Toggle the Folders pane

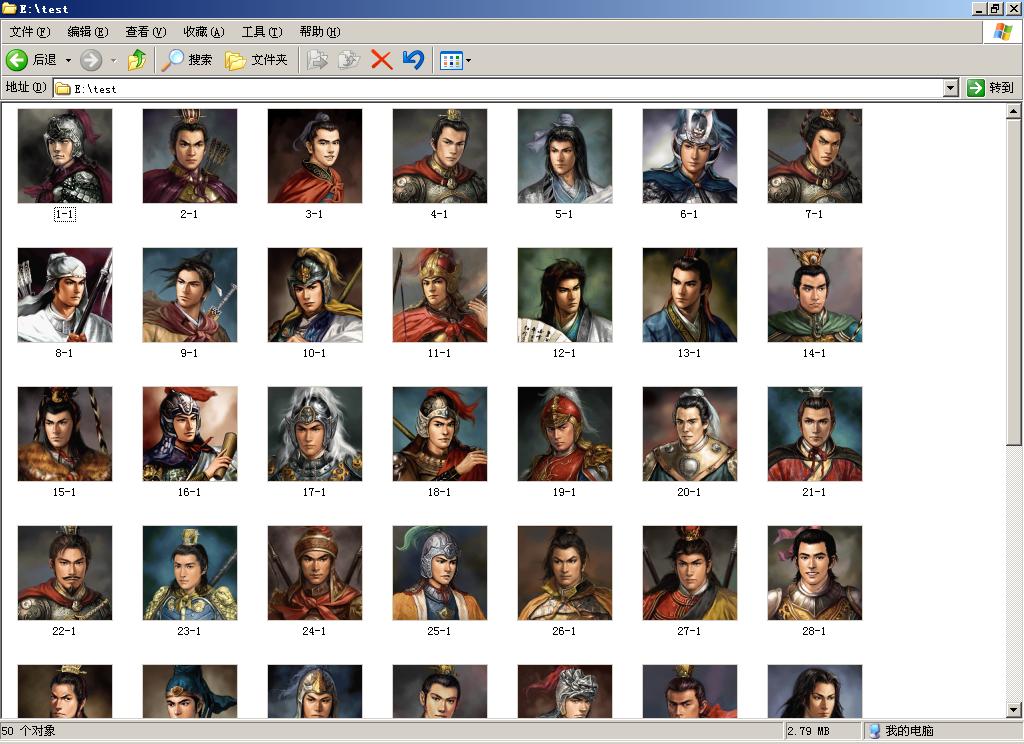(x=257, y=60)
